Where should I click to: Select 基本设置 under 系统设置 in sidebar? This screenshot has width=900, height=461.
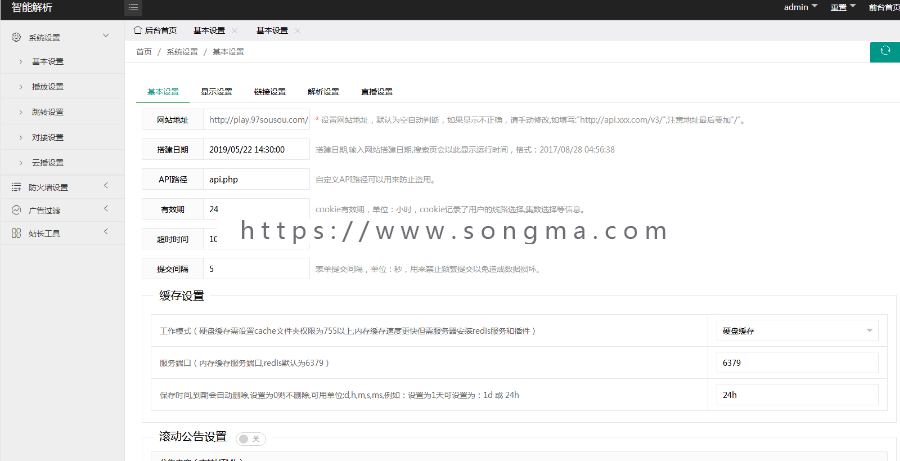pyautogui.click(x=48, y=62)
